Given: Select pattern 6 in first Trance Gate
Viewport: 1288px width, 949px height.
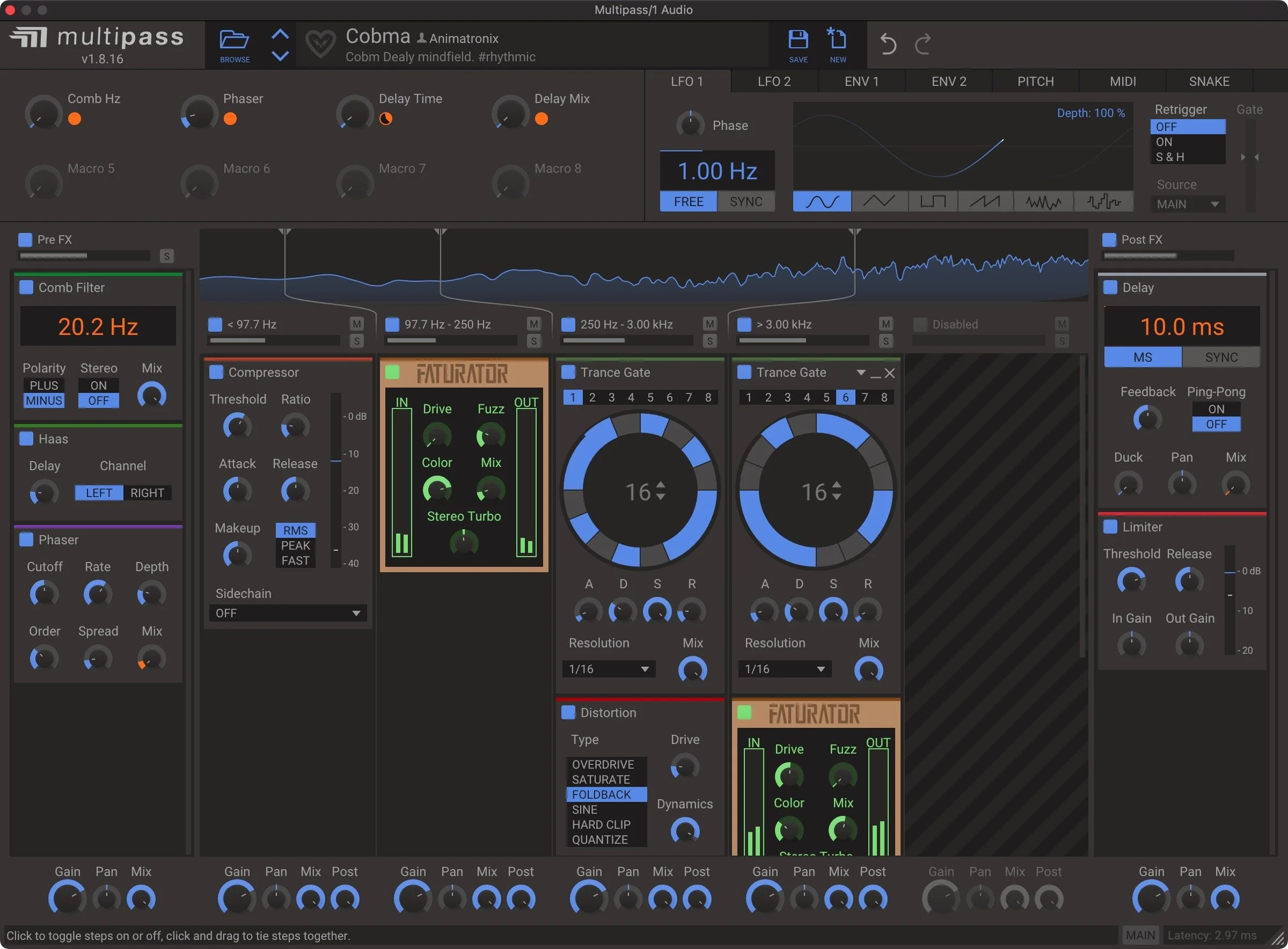Looking at the screenshot, I should [670, 398].
